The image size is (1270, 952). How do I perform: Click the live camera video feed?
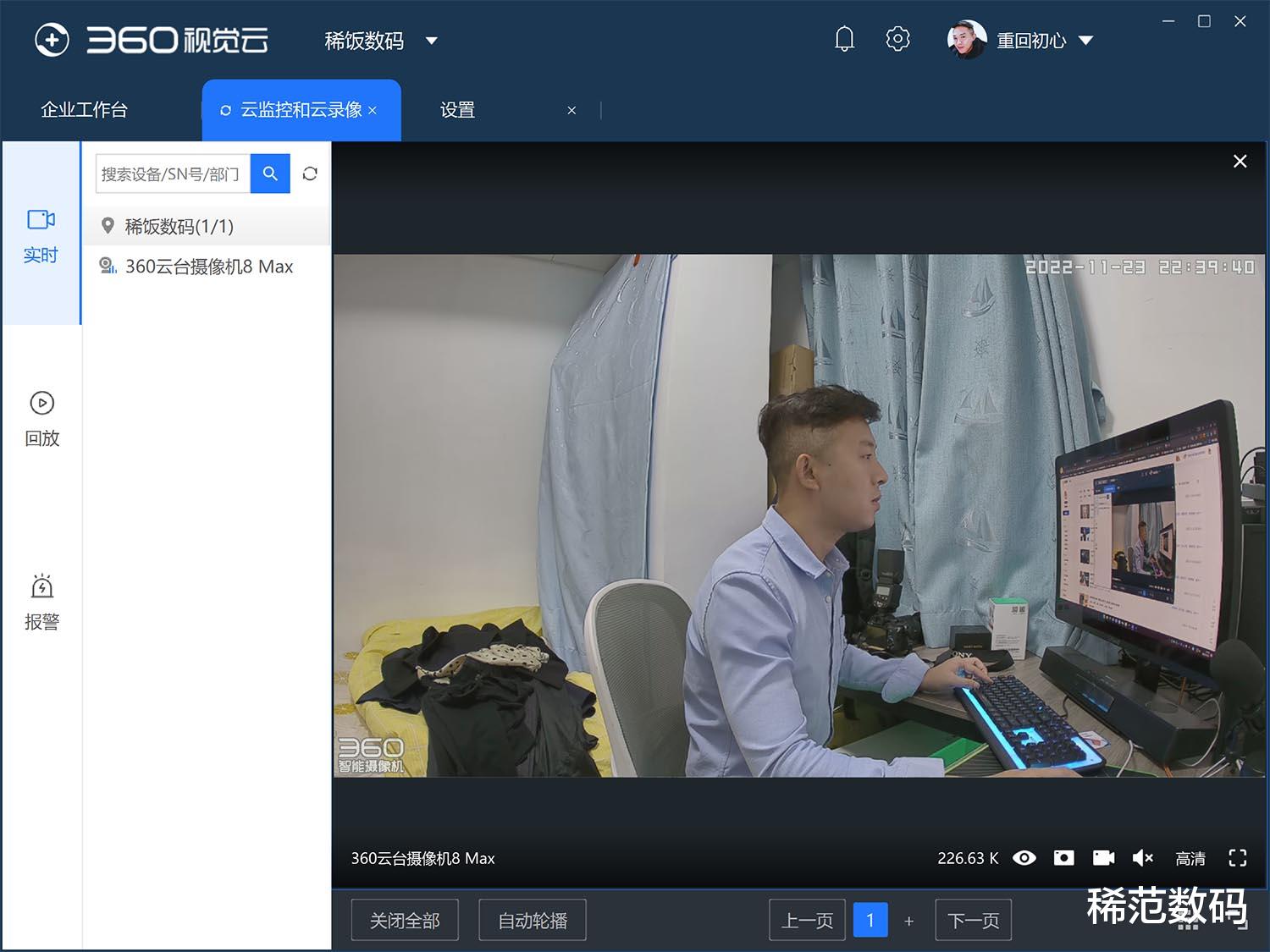(x=799, y=515)
